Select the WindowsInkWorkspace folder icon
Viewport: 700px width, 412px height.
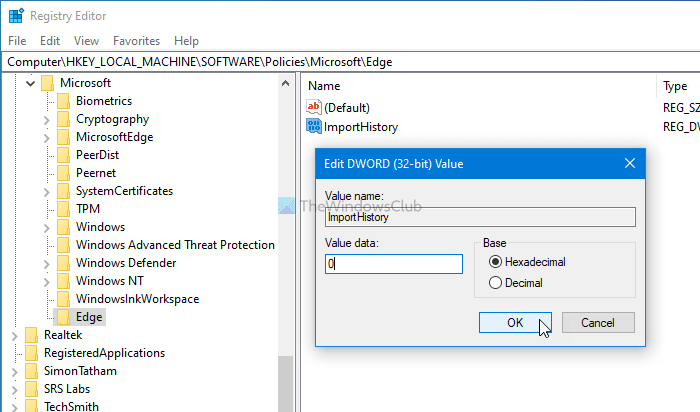[x=63, y=299]
